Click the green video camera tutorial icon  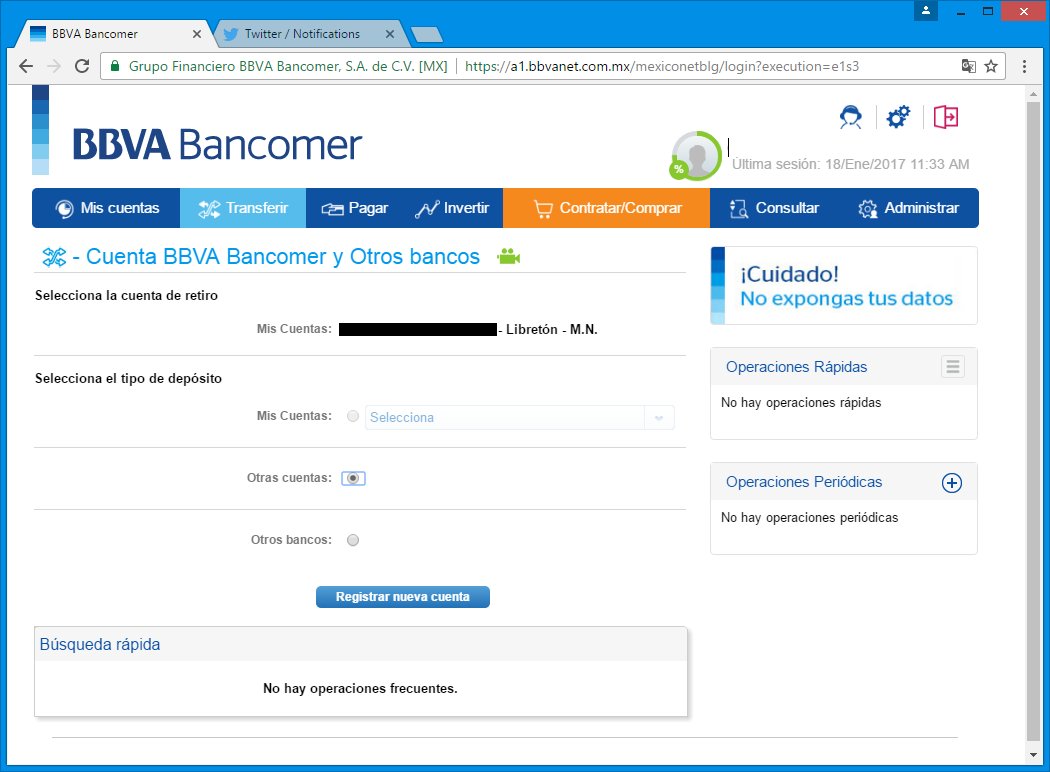coord(508,256)
